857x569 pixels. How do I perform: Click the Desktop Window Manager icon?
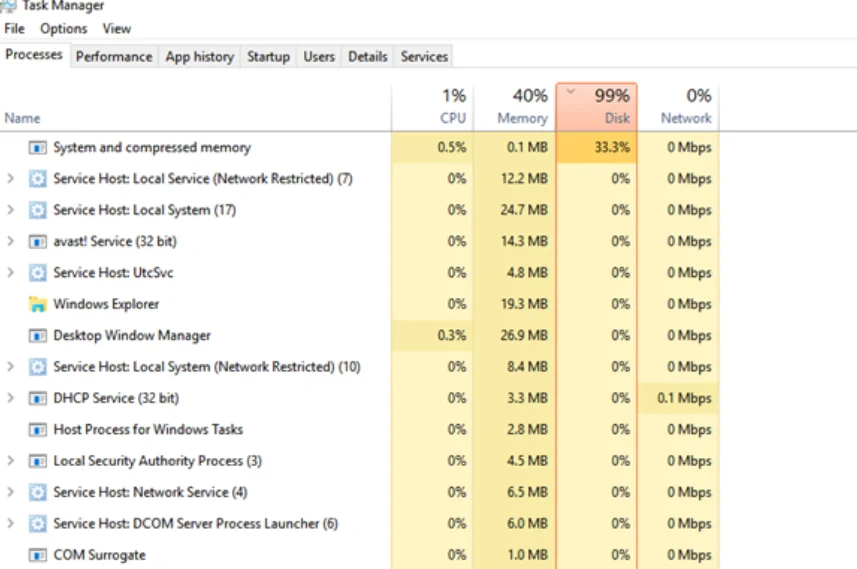pos(37,335)
